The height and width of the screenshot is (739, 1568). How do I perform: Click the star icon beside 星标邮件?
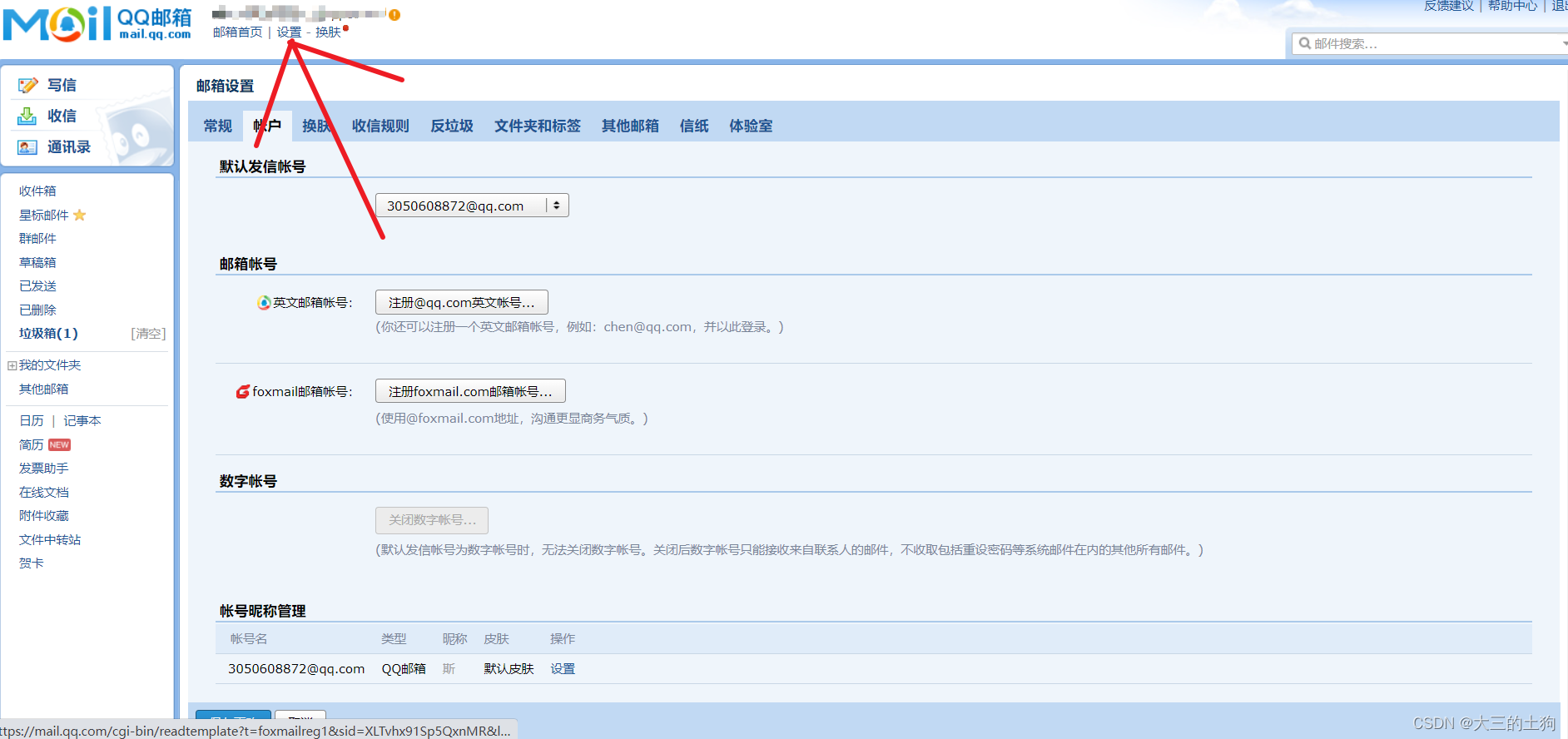tap(80, 215)
